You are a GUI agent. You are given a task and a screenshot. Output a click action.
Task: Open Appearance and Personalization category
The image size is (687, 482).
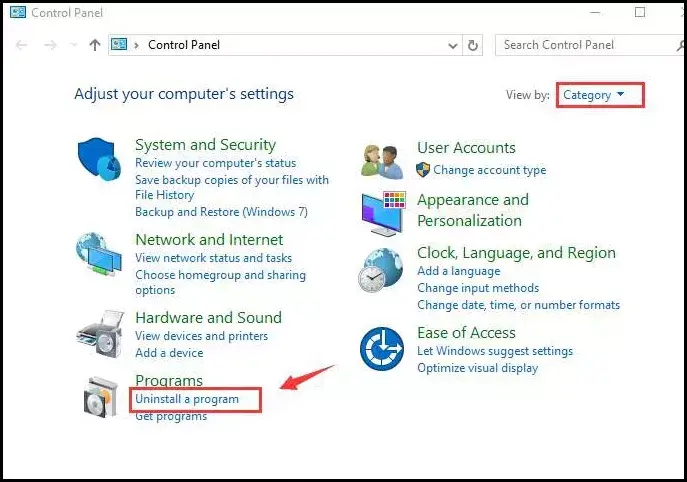[473, 210]
